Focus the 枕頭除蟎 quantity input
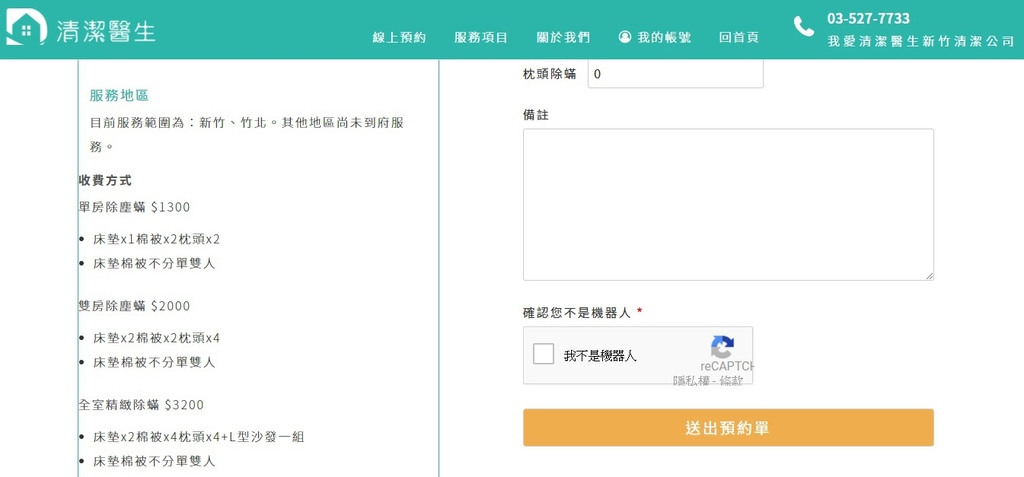The width and height of the screenshot is (1024, 477). pos(675,74)
